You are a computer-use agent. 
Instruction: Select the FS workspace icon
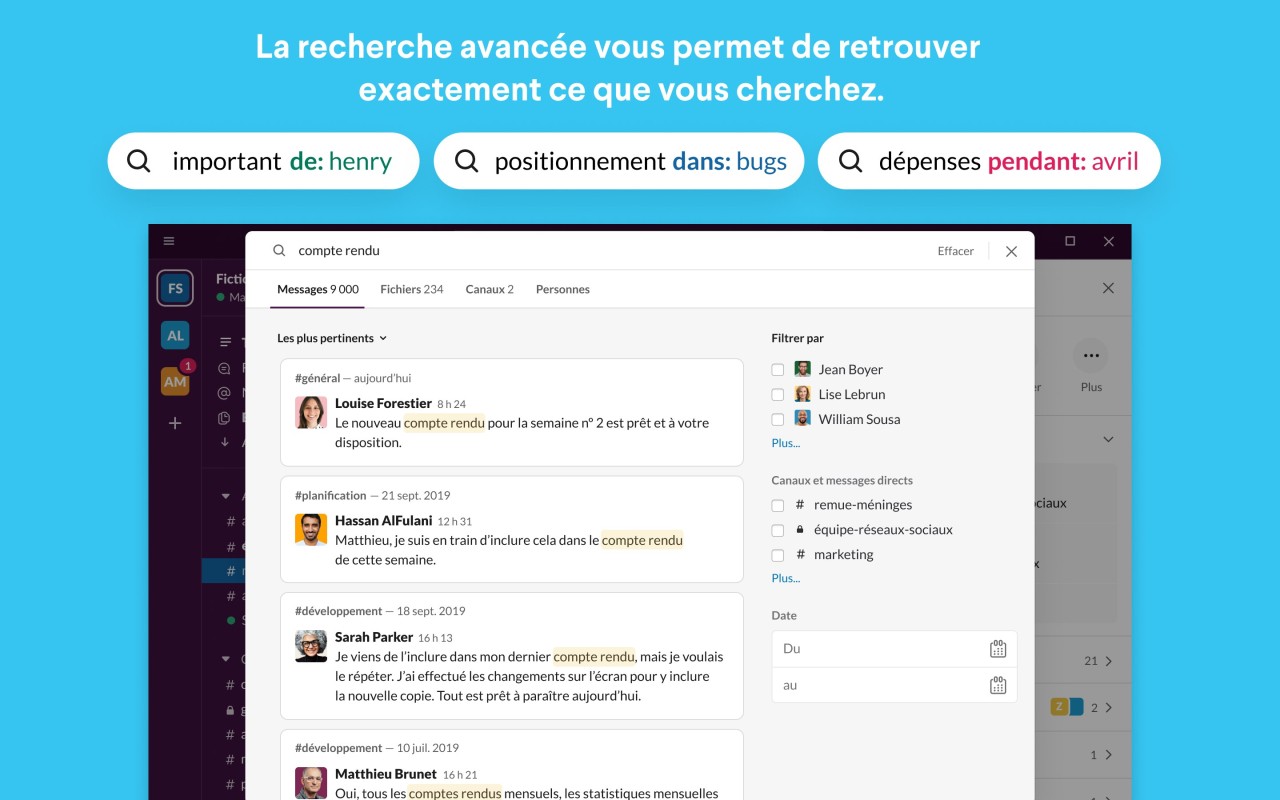(x=174, y=288)
